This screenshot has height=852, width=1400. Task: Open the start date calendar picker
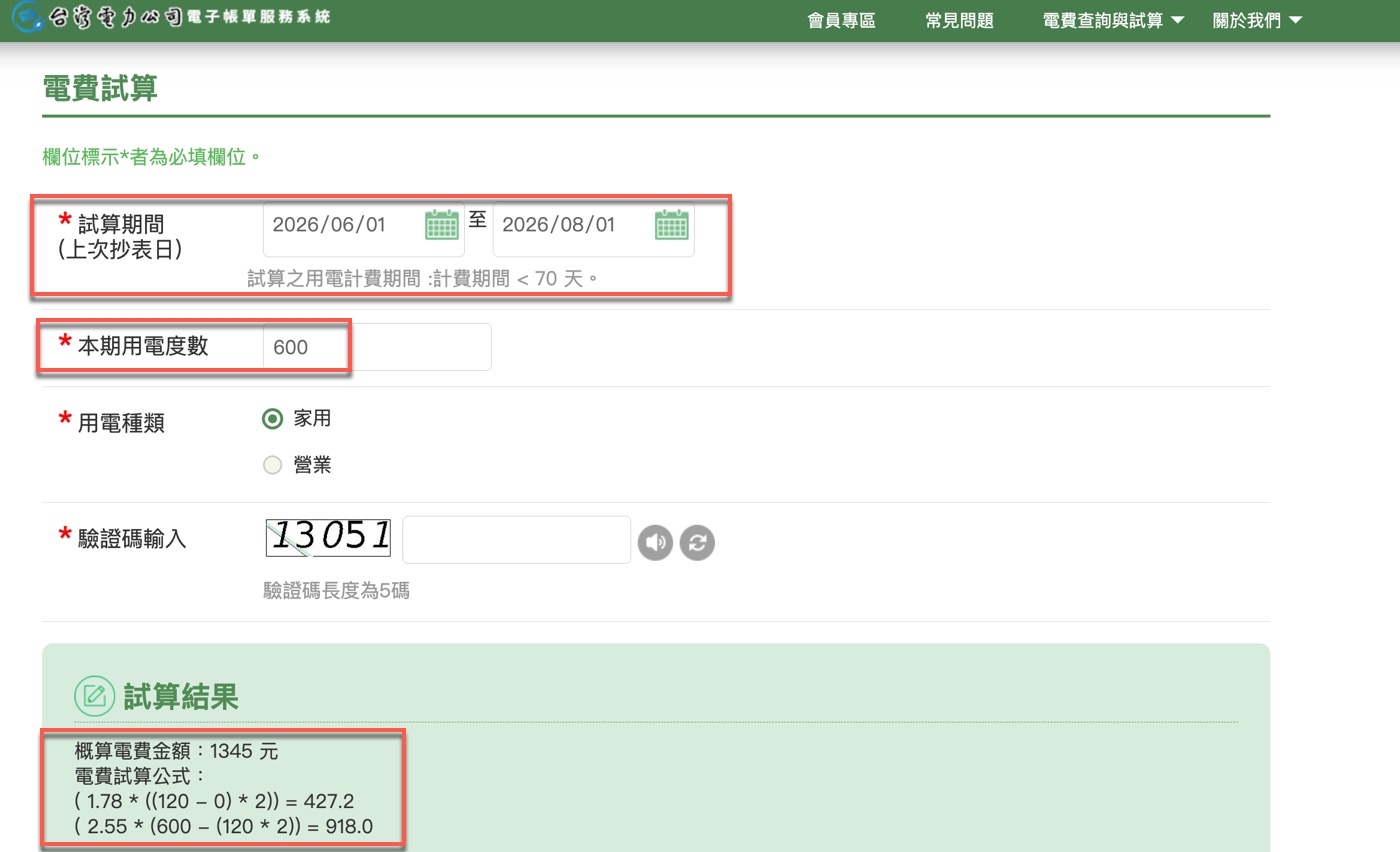[440, 225]
